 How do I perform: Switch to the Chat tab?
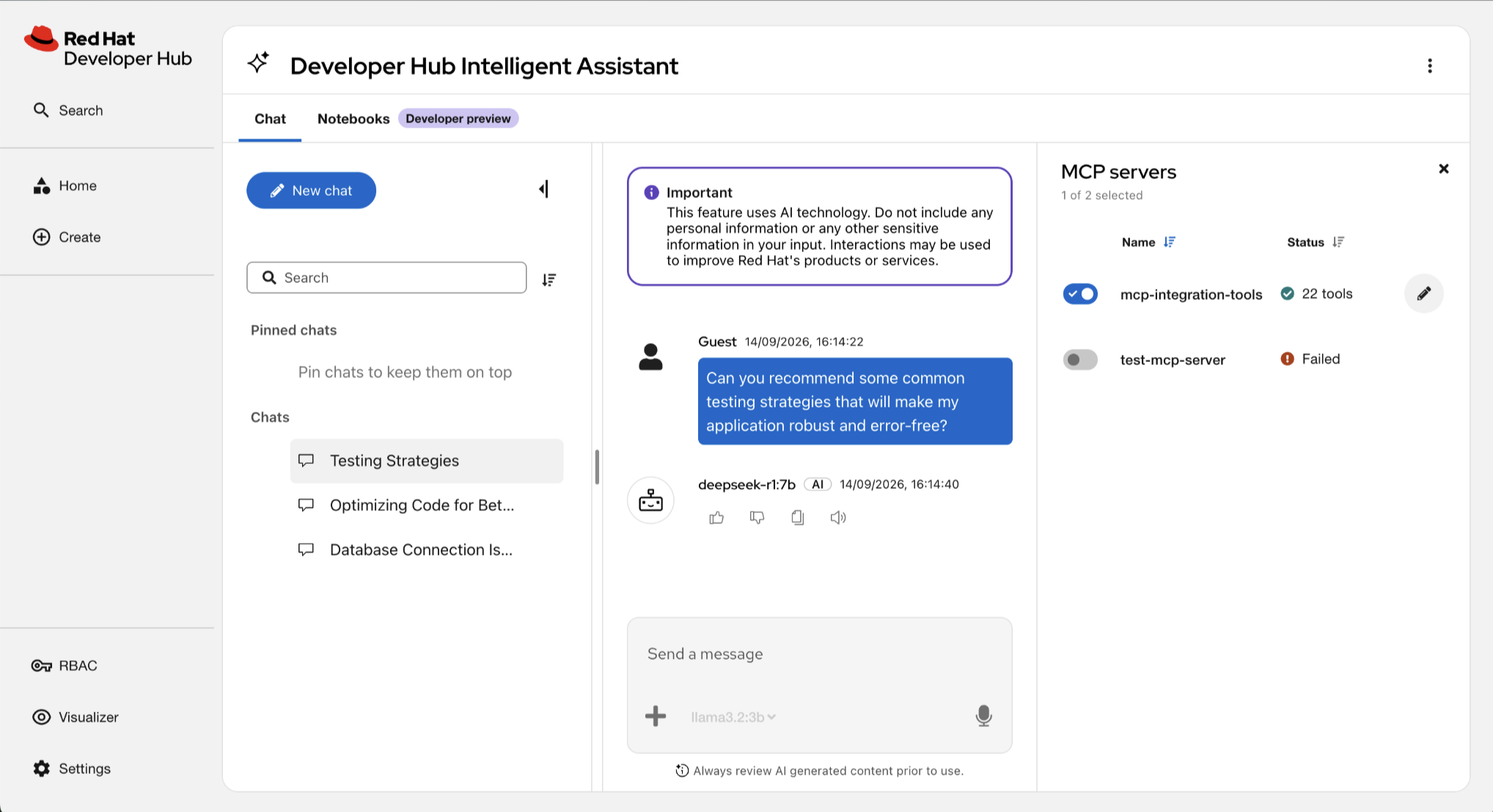pos(270,119)
